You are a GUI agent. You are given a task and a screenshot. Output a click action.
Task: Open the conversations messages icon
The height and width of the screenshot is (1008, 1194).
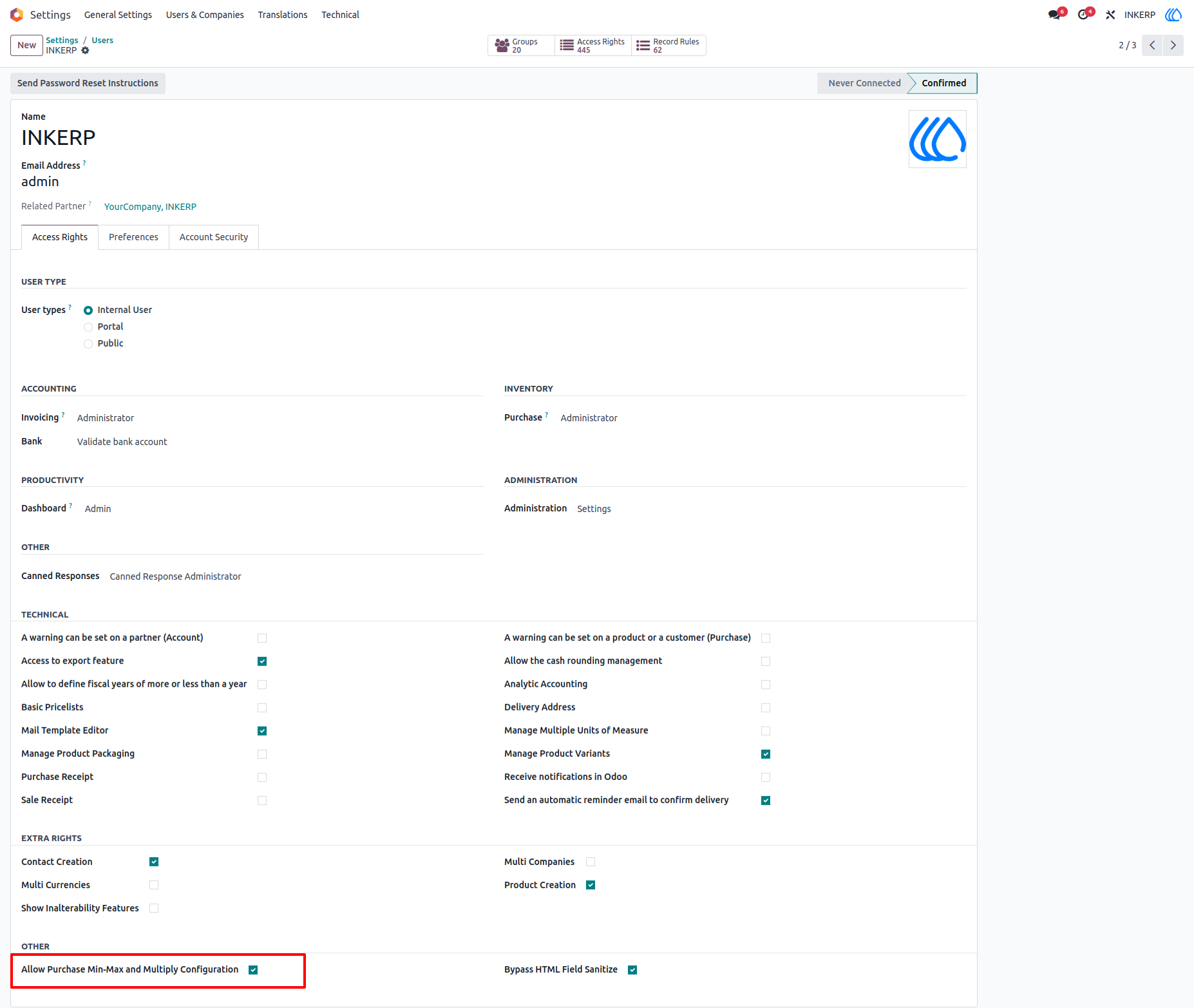[x=1054, y=14]
